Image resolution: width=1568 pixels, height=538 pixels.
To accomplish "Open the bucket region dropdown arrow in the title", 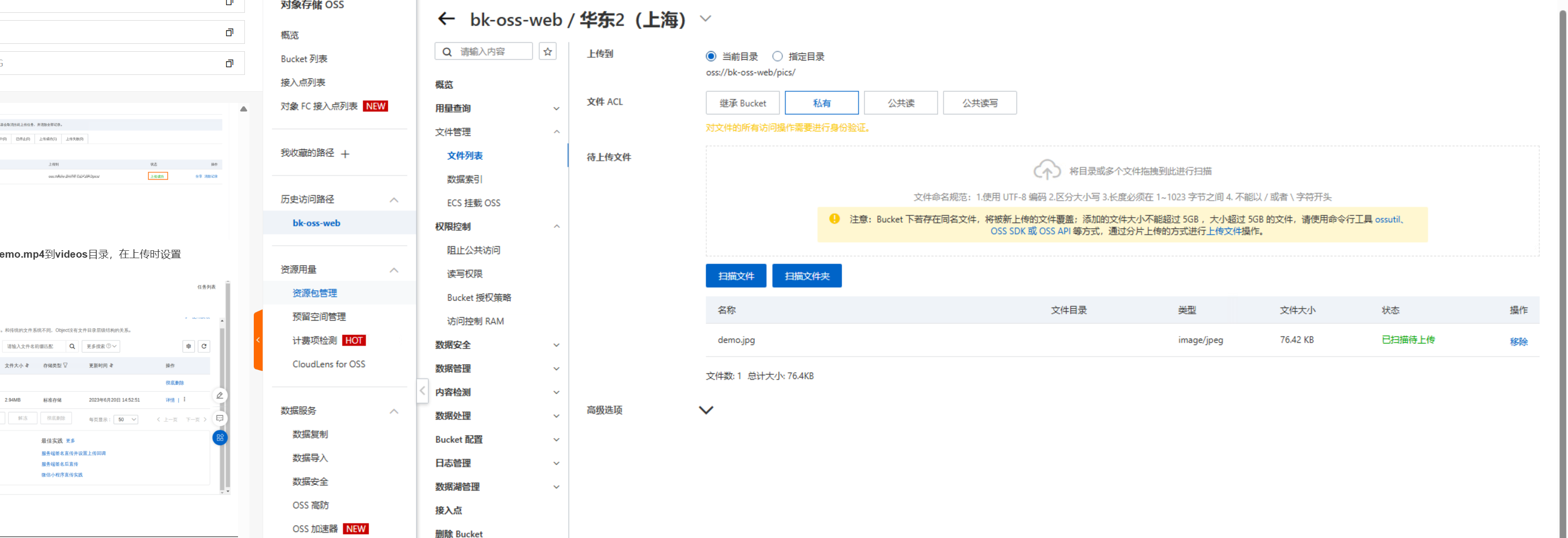I will [x=705, y=19].
